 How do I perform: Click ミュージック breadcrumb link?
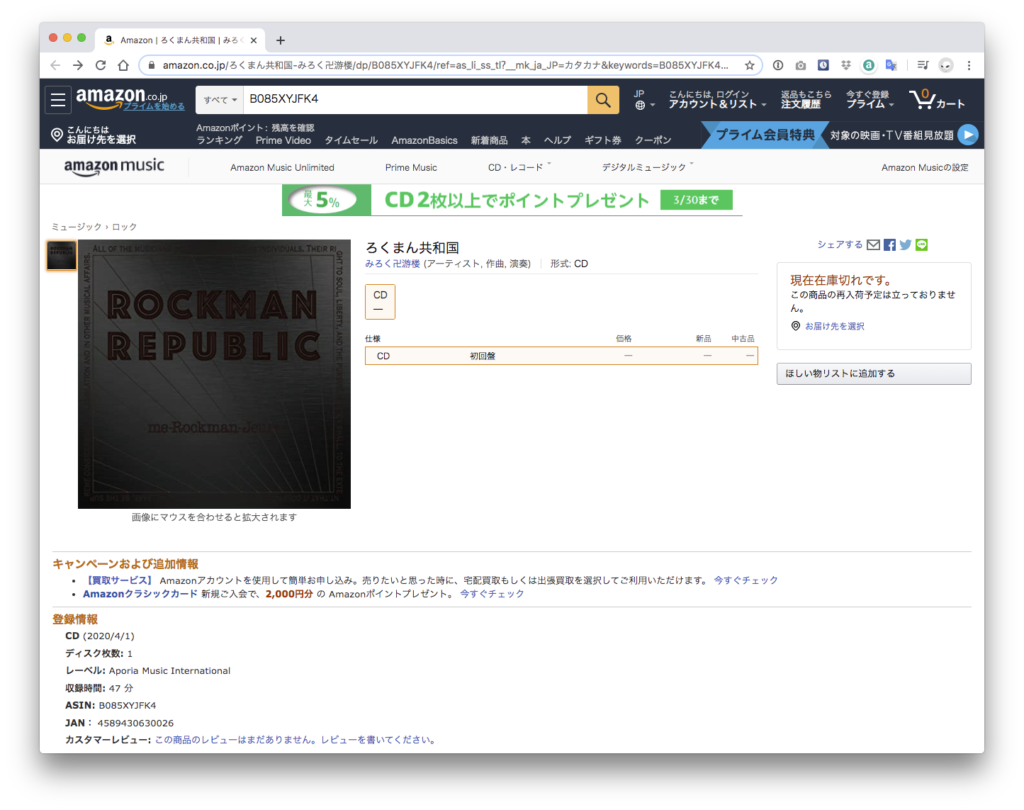click(76, 227)
